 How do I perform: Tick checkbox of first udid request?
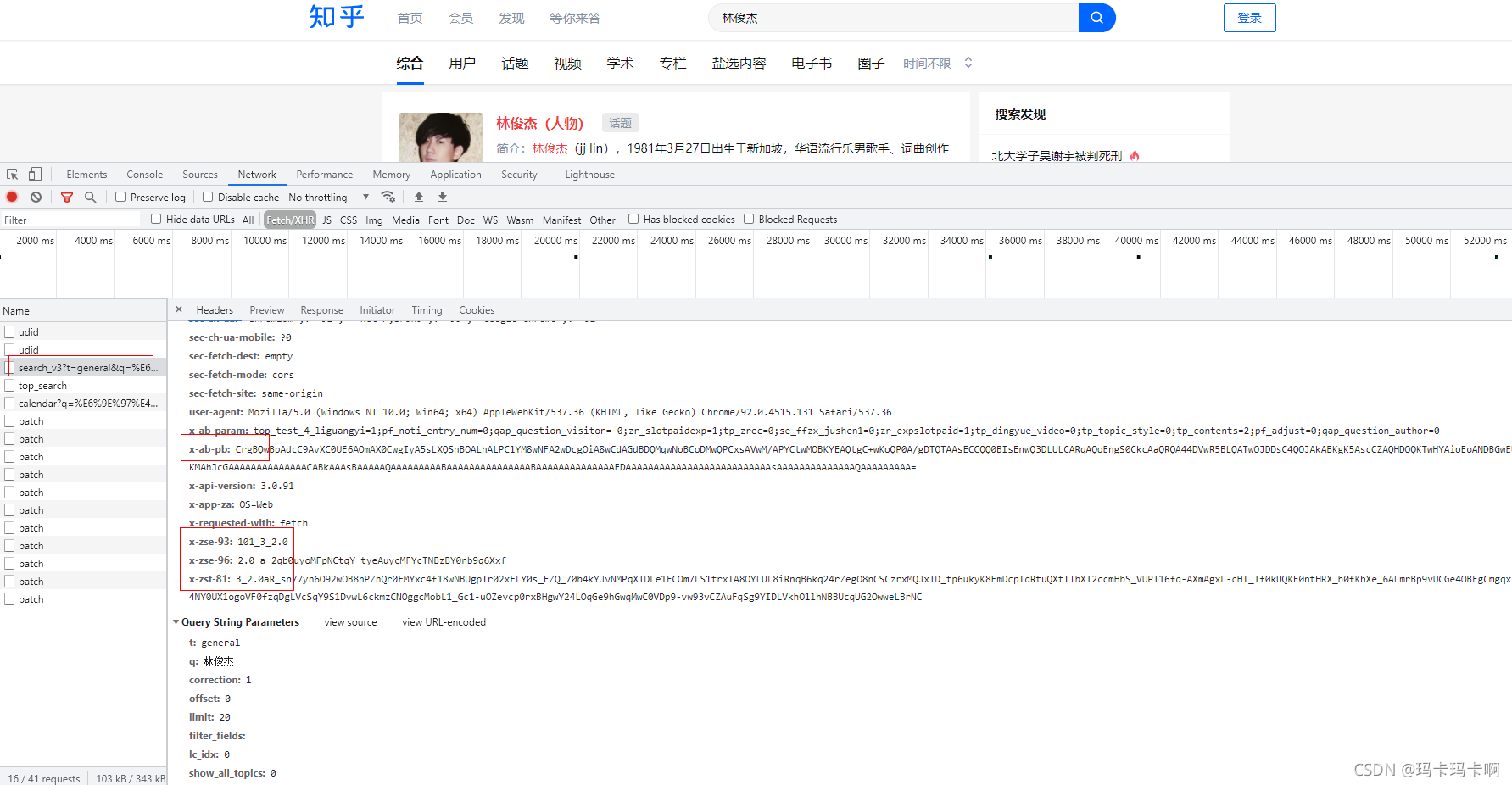(x=9, y=331)
